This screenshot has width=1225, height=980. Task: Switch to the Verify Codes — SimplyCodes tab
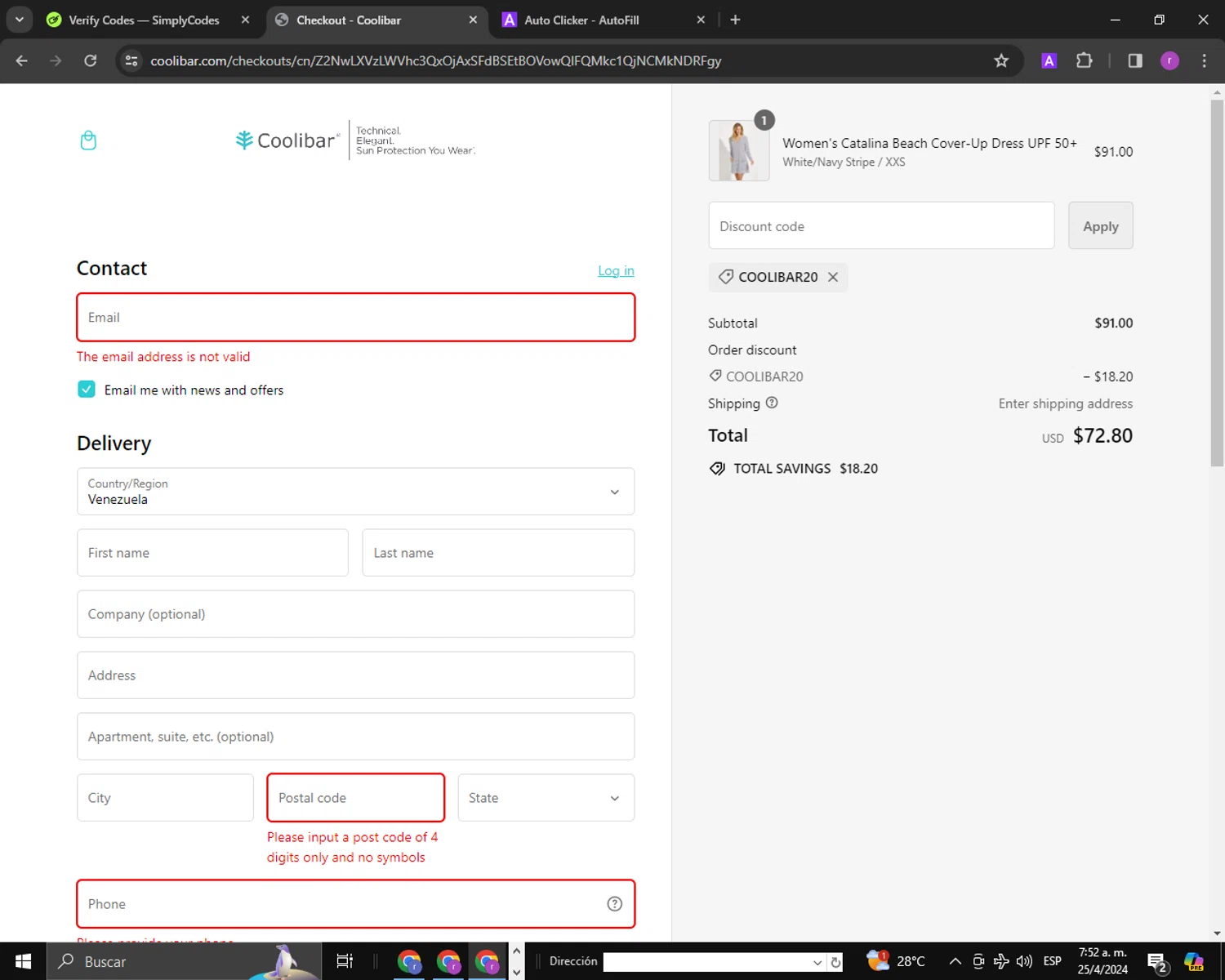point(144,20)
